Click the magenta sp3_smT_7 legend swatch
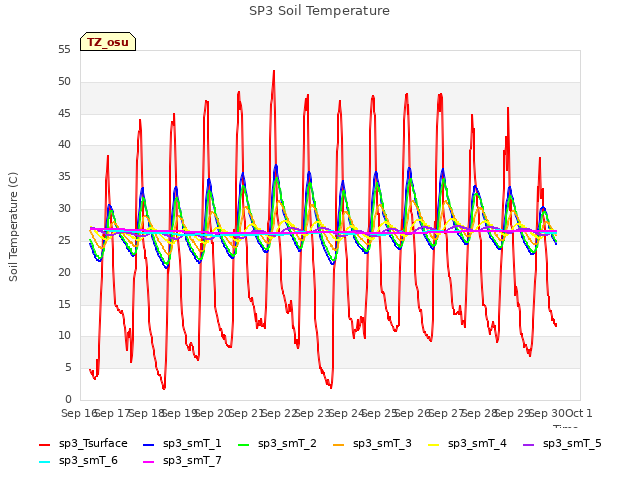This screenshot has height=480, width=640. pos(149,462)
